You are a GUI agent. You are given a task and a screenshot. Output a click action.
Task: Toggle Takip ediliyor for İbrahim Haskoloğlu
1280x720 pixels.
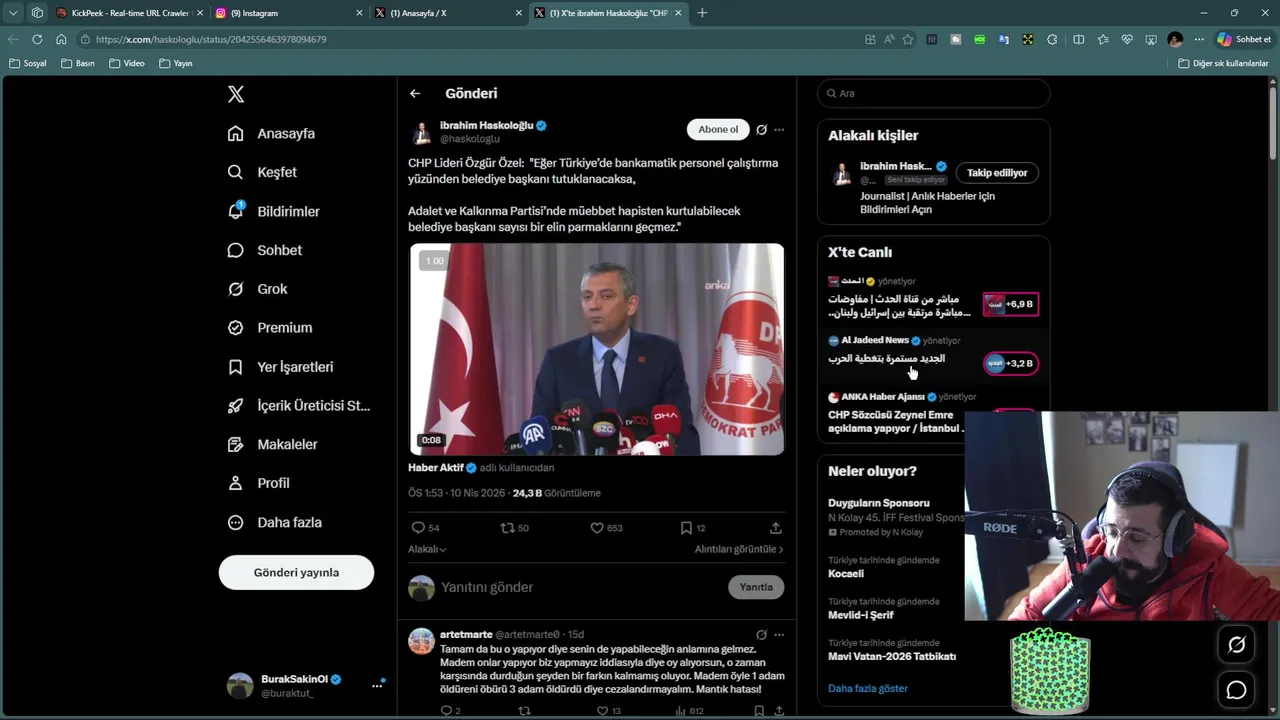coord(997,173)
